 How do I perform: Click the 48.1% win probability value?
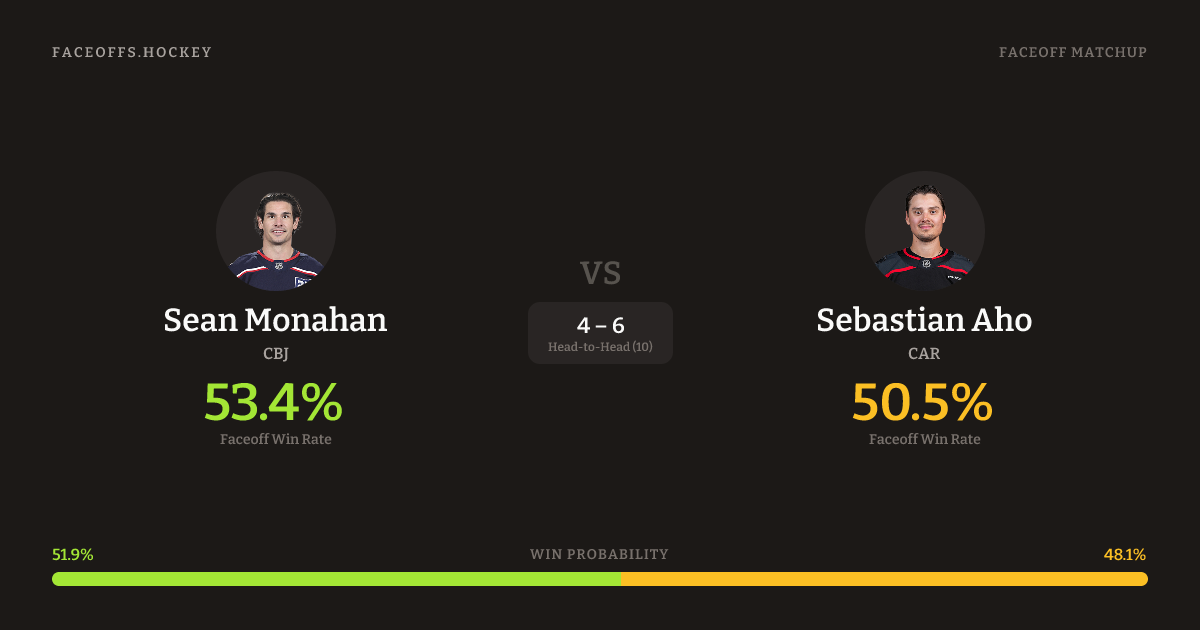[1125, 555]
